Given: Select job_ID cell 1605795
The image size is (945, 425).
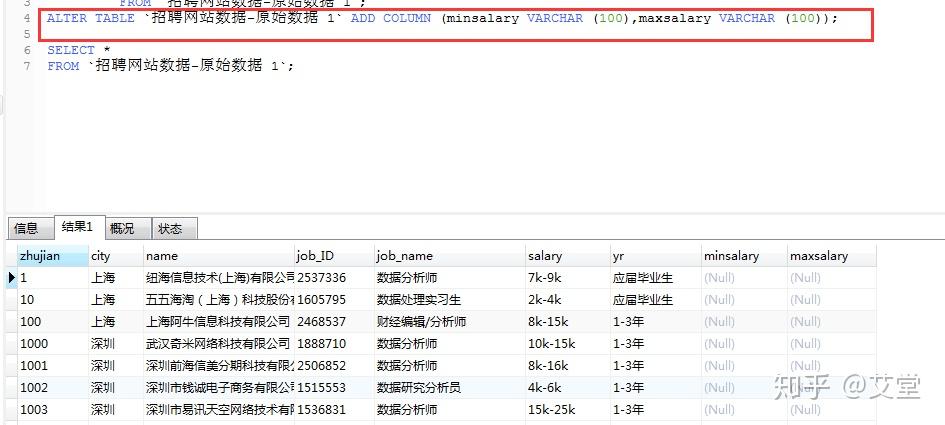Looking at the screenshot, I should click(x=334, y=300).
